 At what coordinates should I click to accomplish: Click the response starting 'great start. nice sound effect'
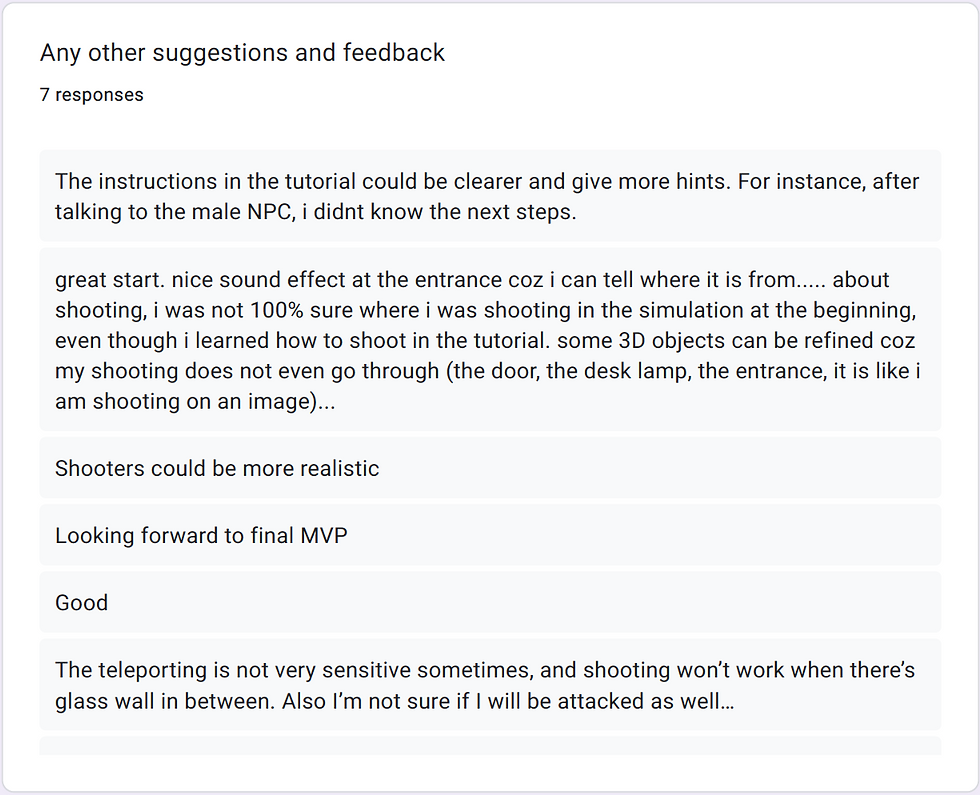[490, 339]
